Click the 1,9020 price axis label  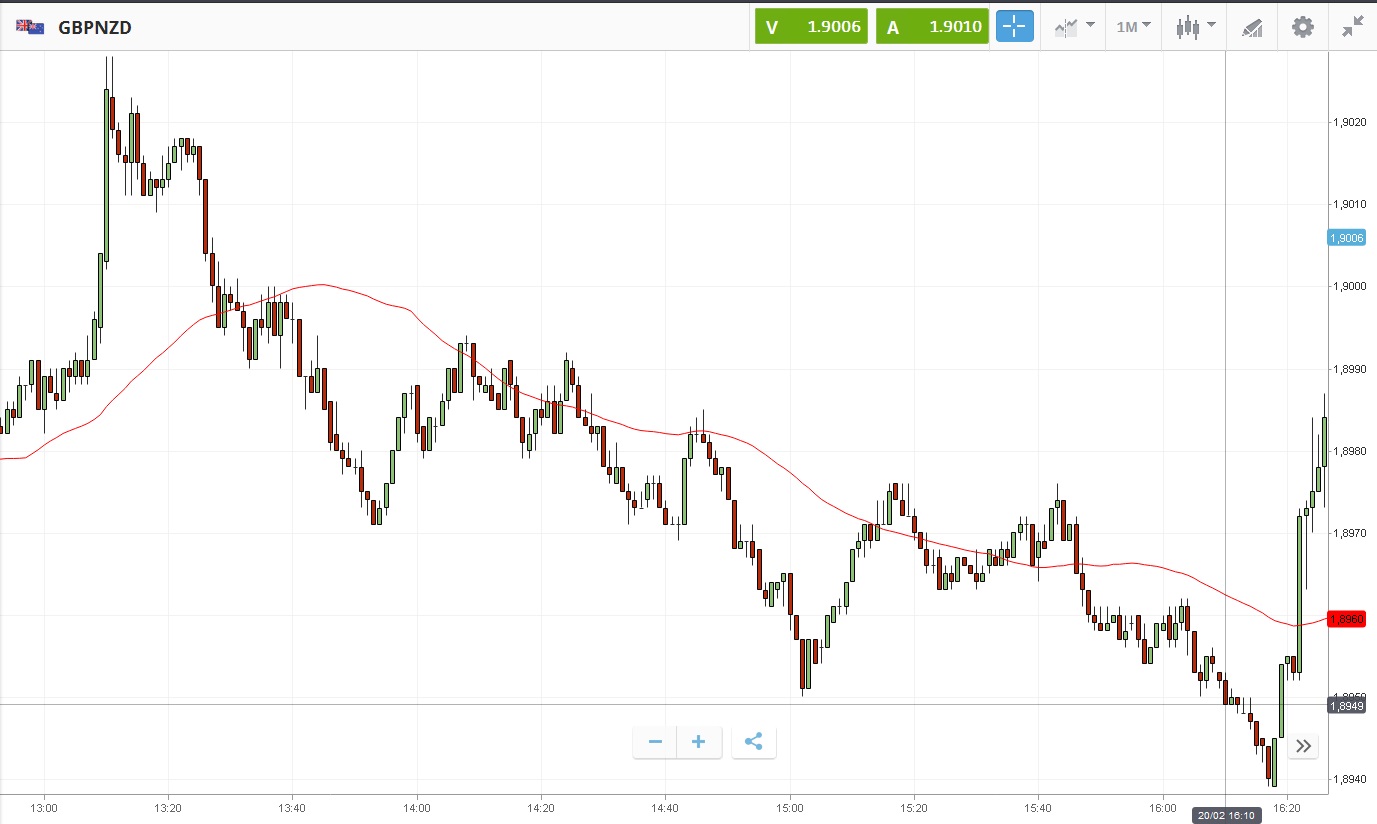pyautogui.click(x=1349, y=123)
